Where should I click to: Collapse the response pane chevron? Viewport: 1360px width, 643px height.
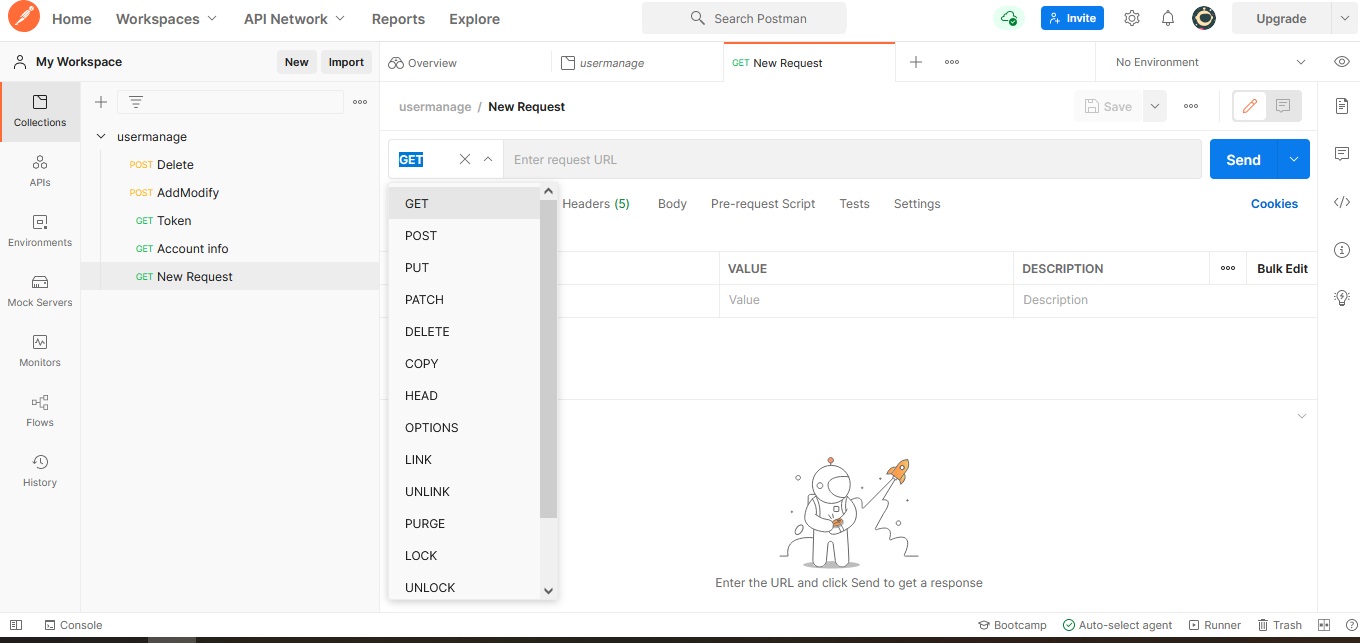click(x=1301, y=416)
